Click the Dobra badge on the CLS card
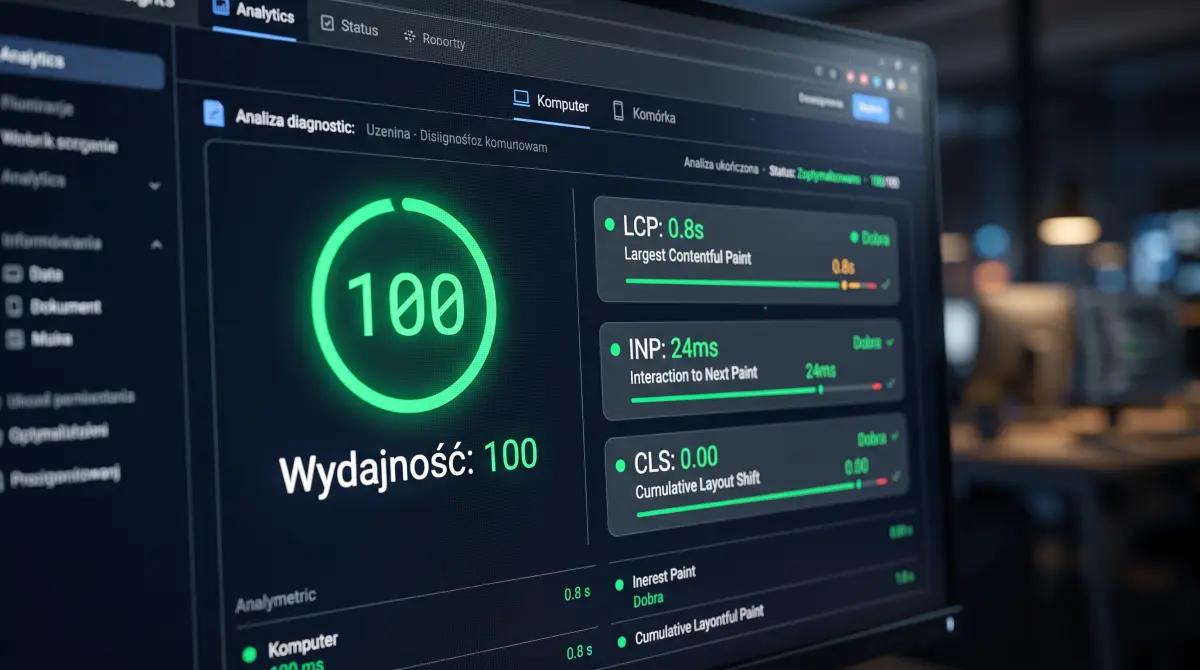The image size is (1200, 670). click(x=878, y=437)
